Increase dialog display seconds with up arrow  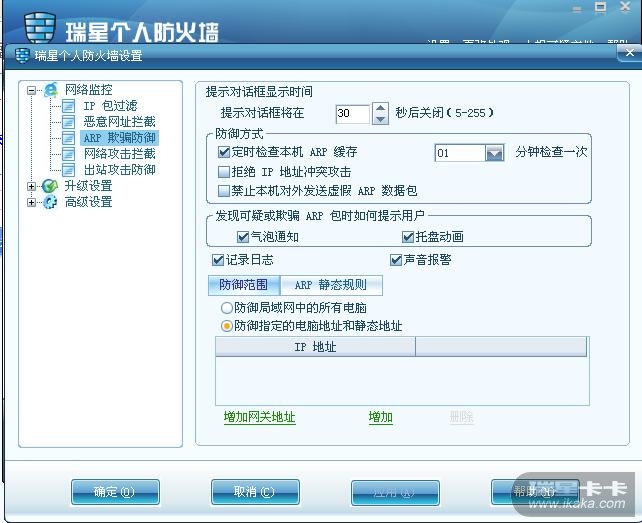pyautogui.click(x=380, y=108)
